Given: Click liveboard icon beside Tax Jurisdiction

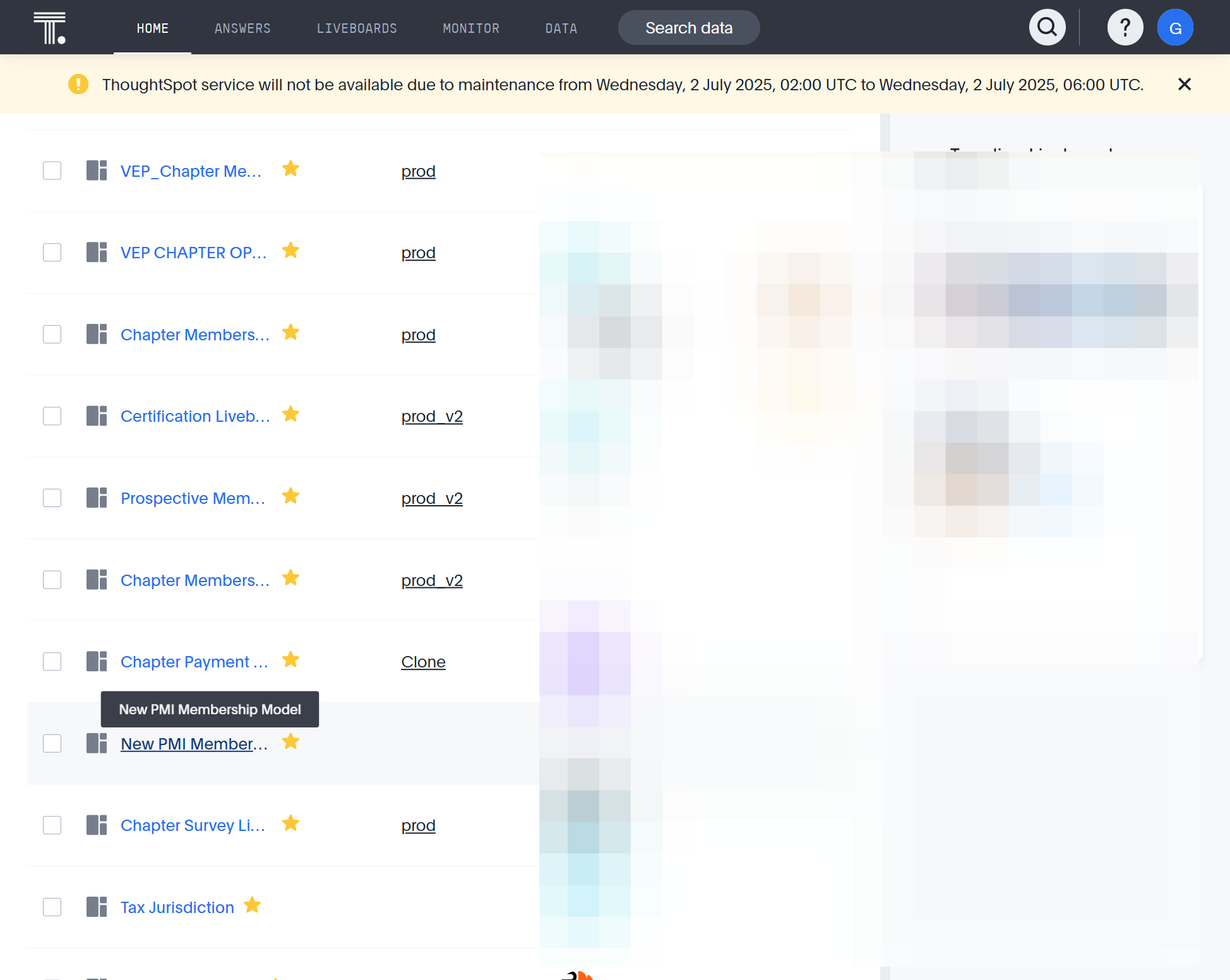Looking at the screenshot, I should 97,907.
